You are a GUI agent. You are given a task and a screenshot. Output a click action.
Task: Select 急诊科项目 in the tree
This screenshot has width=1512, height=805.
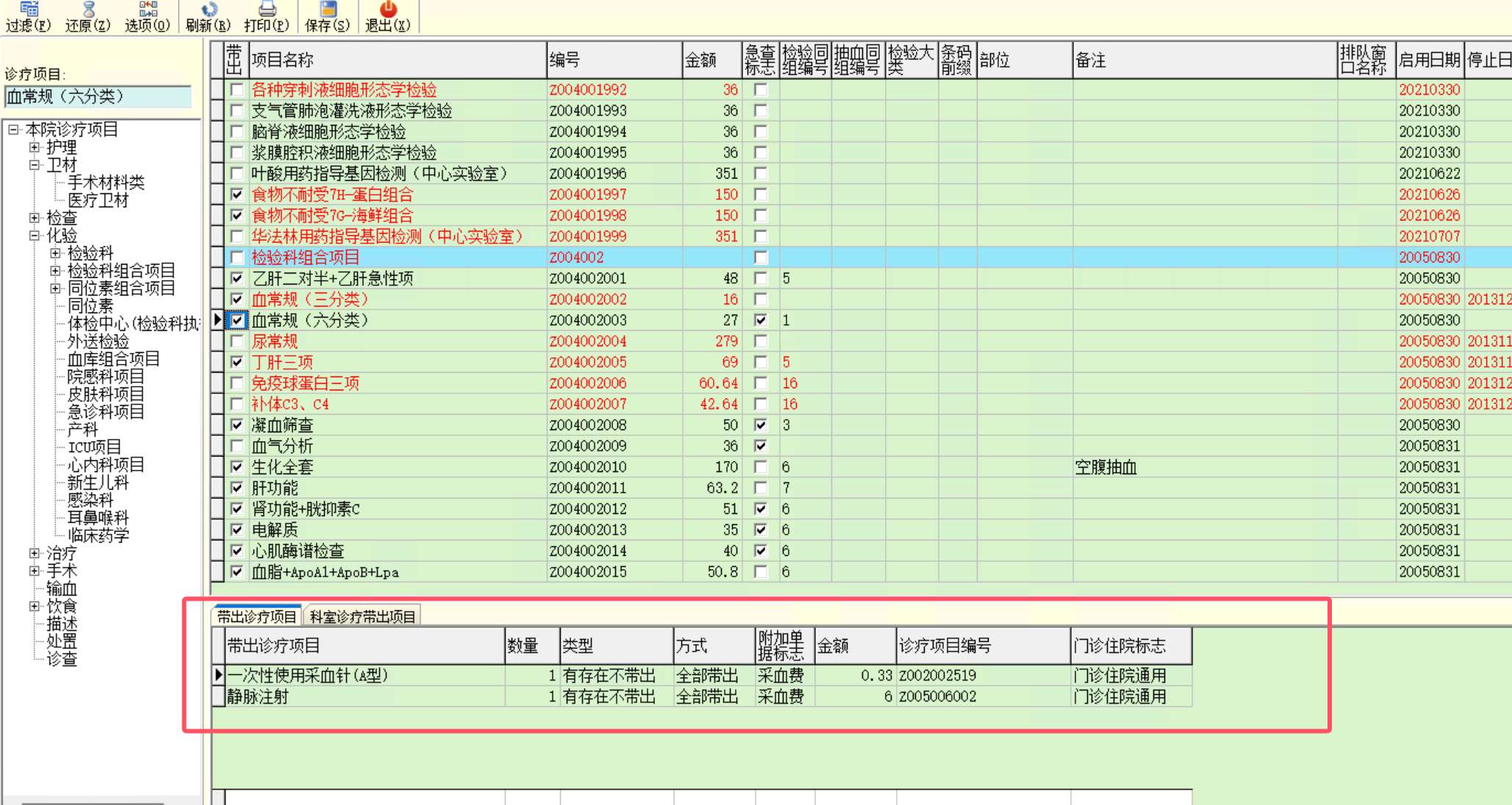point(105,412)
